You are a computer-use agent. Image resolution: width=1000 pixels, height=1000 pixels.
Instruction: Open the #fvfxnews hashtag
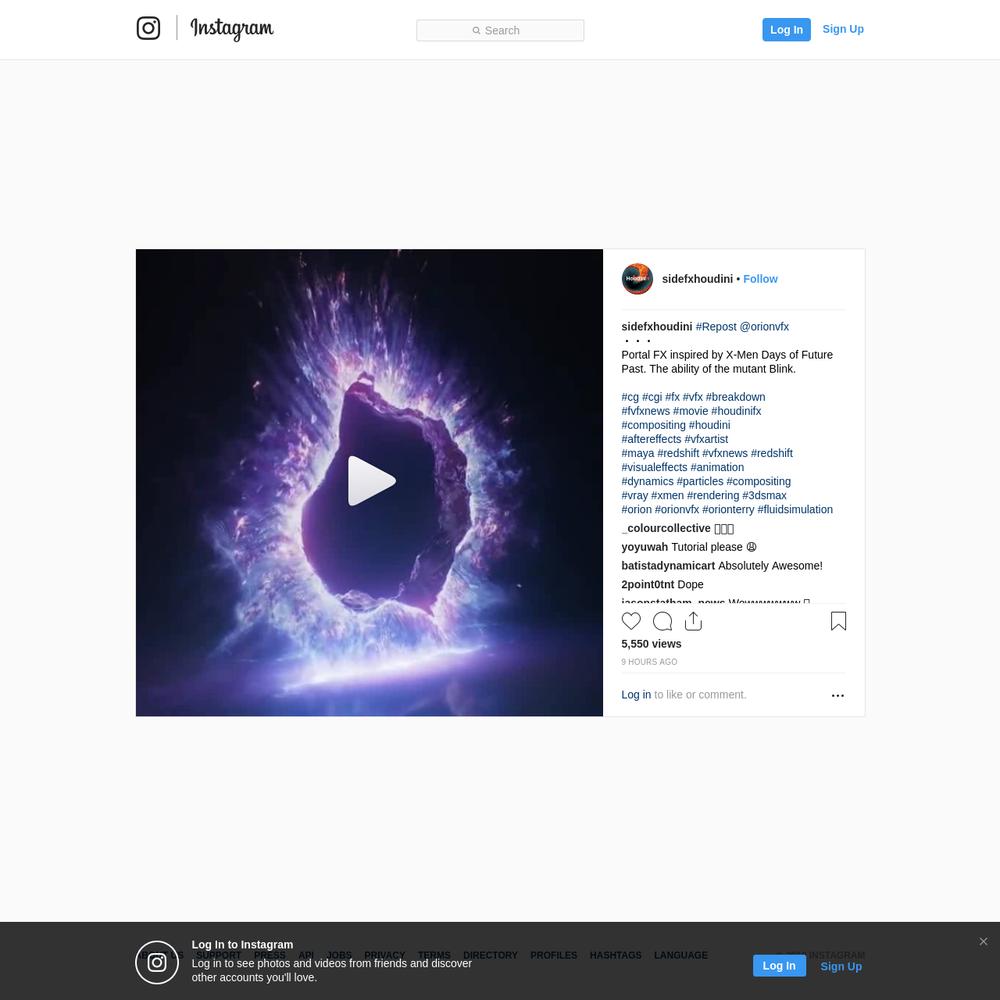[x=645, y=411]
